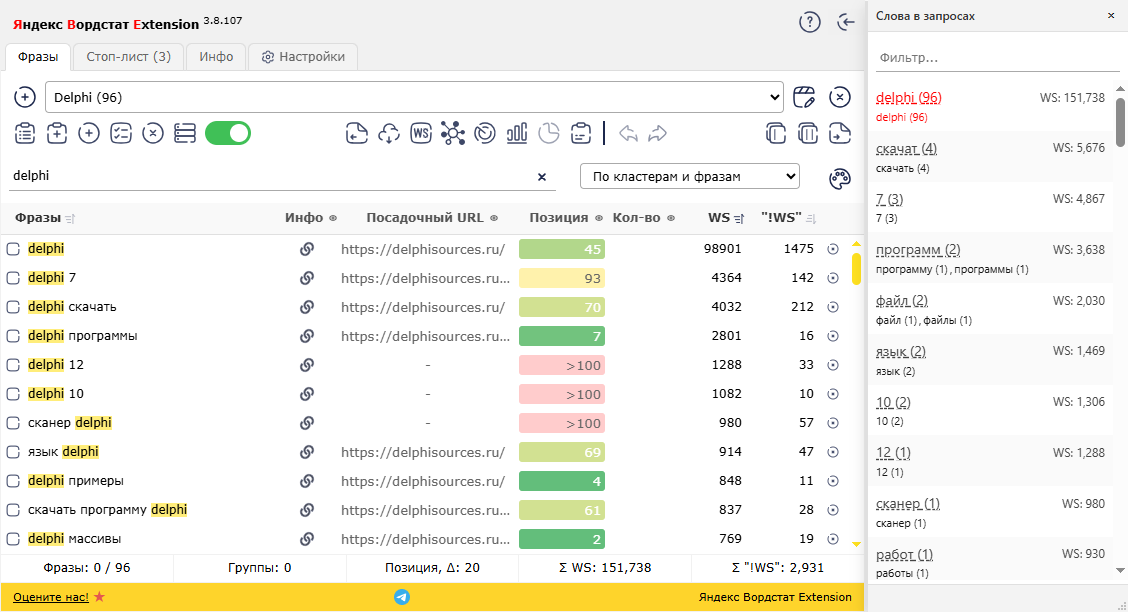Switch to the 'Стоп-лист (3)' tab
This screenshot has width=1128, height=612.
tap(128, 57)
